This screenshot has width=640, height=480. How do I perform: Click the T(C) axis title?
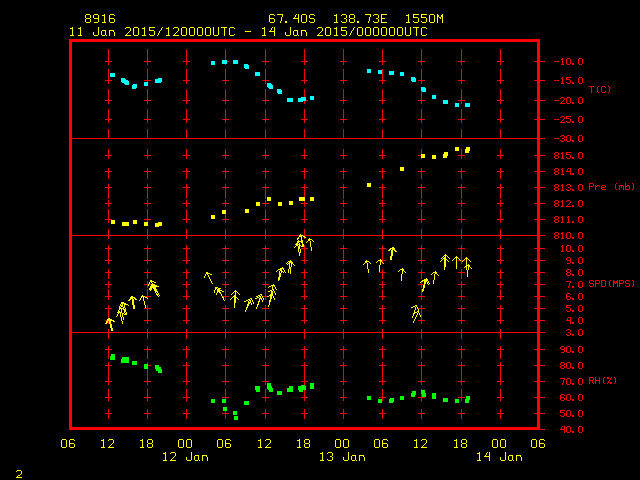[600, 89]
